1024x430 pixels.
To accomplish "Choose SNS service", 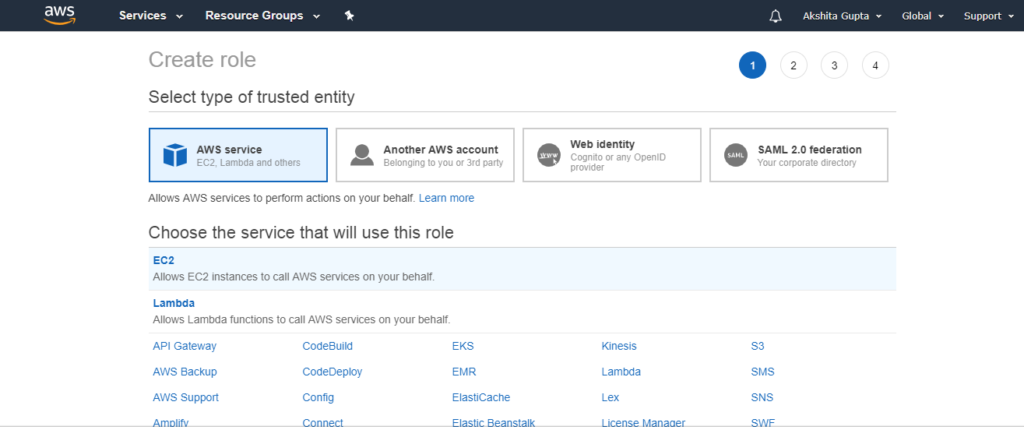I will click(762, 397).
